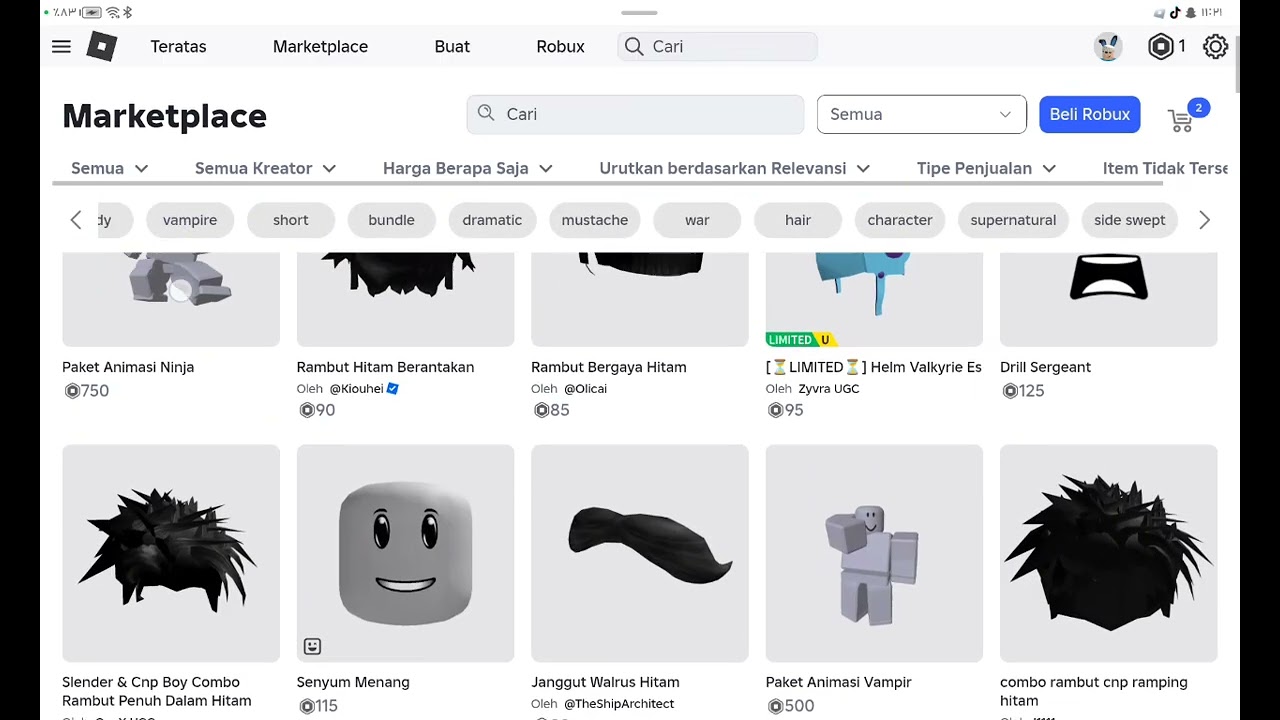
Task: Select the side swept tag chip
Action: pyautogui.click(x=1130, y=220)
